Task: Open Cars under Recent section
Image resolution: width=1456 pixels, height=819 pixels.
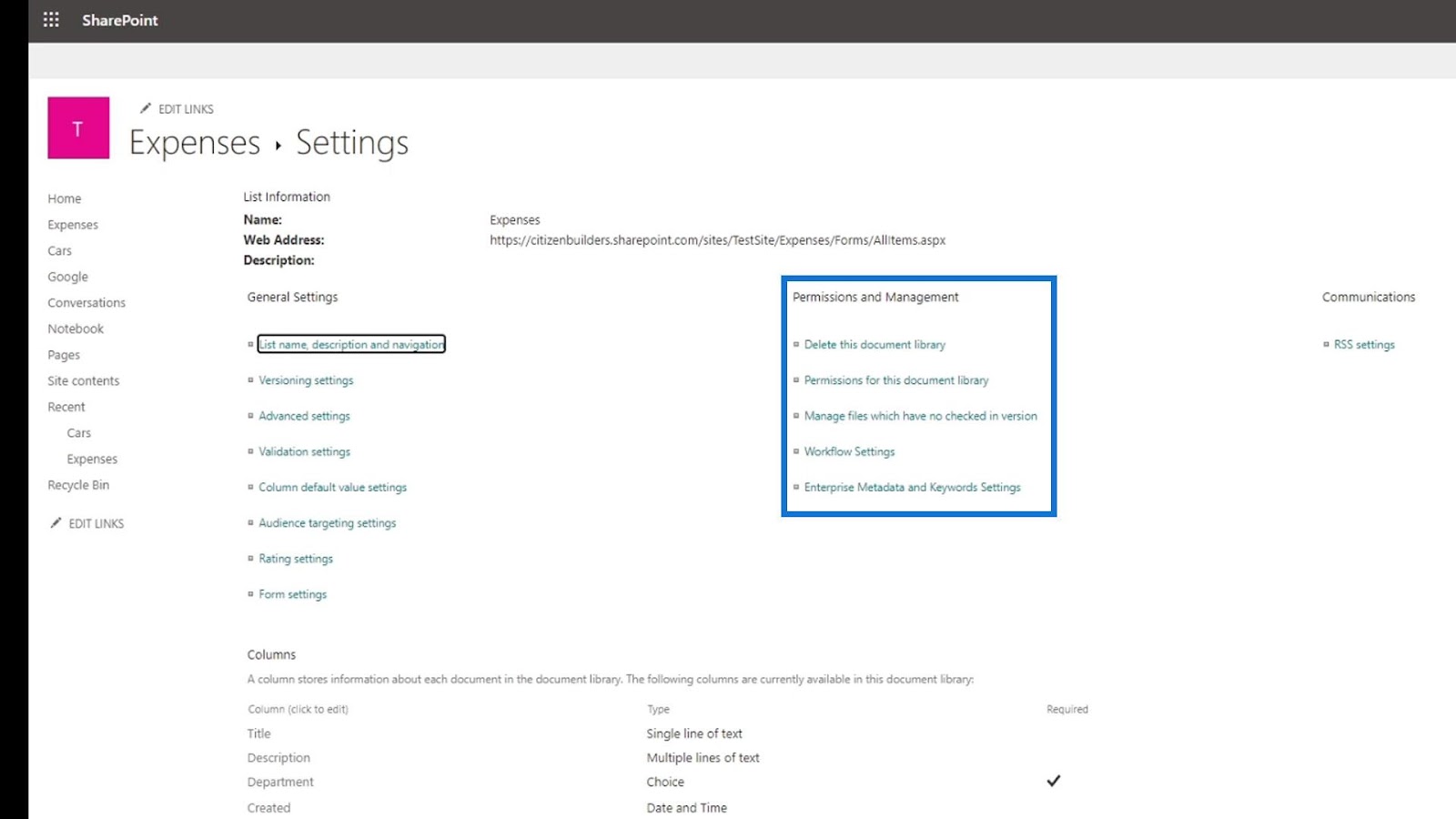Action: point(79,433)
